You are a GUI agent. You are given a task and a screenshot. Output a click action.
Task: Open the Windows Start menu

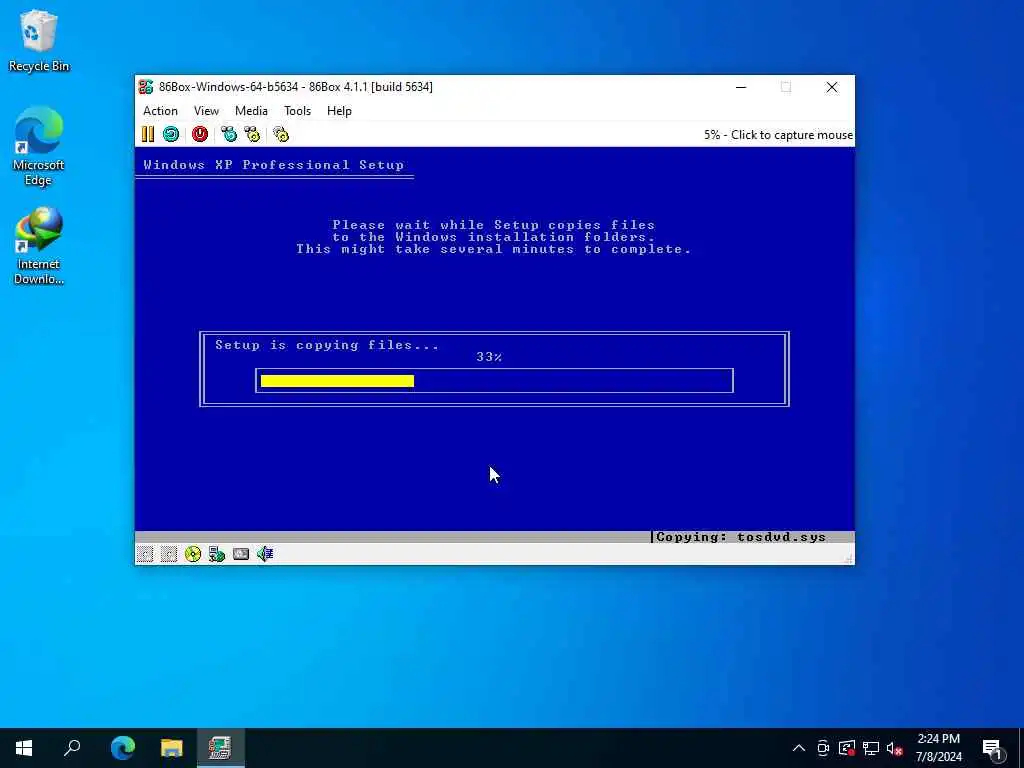click(24, 748)
